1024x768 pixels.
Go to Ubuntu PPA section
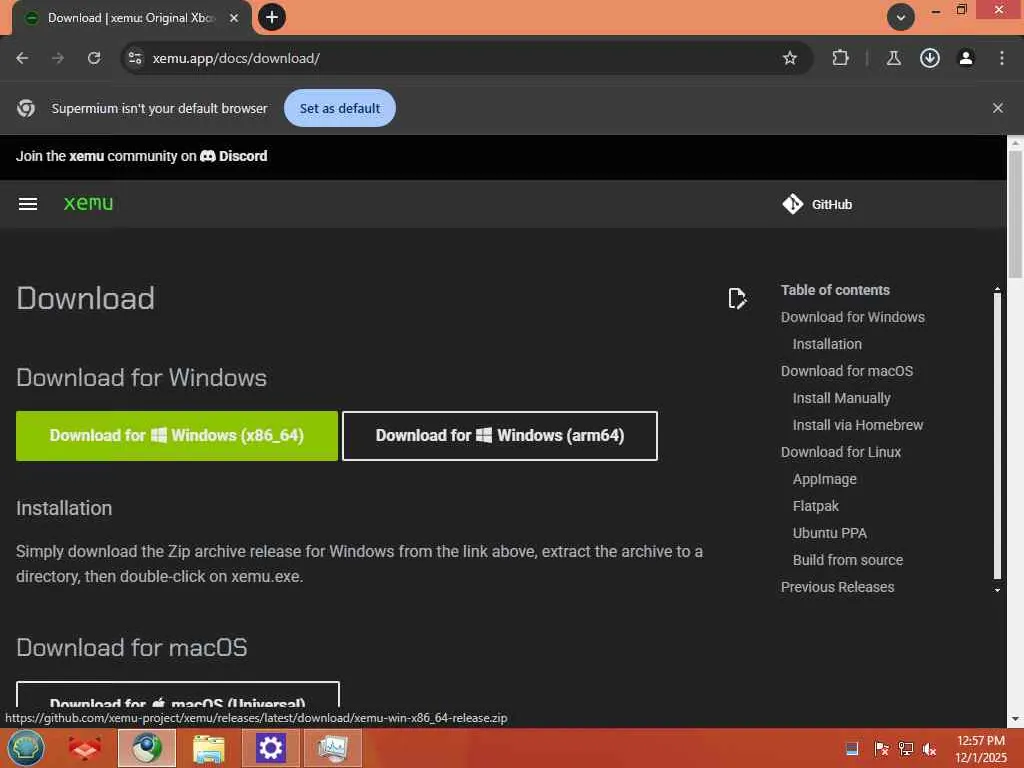pyautogui.click(x=829, y=533)
